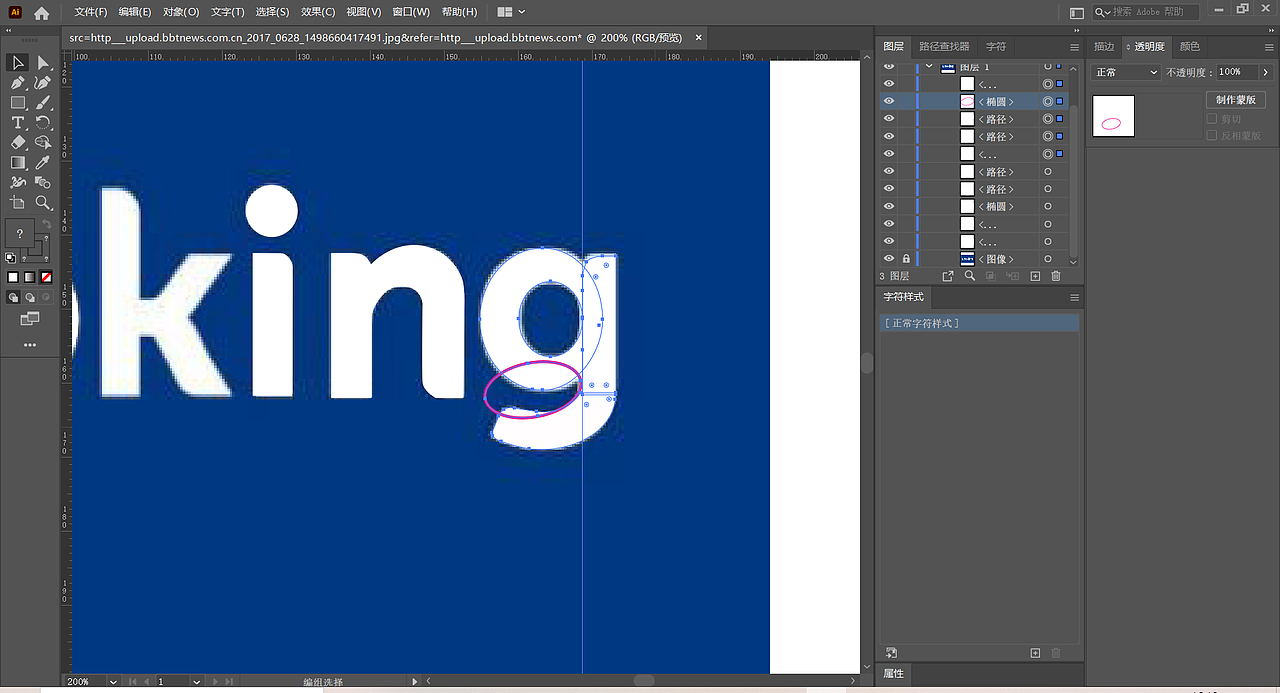This screenshot has width=1280, height=693.
Task: Tick the 剪切 checkbox
Action: point(1212,119)
